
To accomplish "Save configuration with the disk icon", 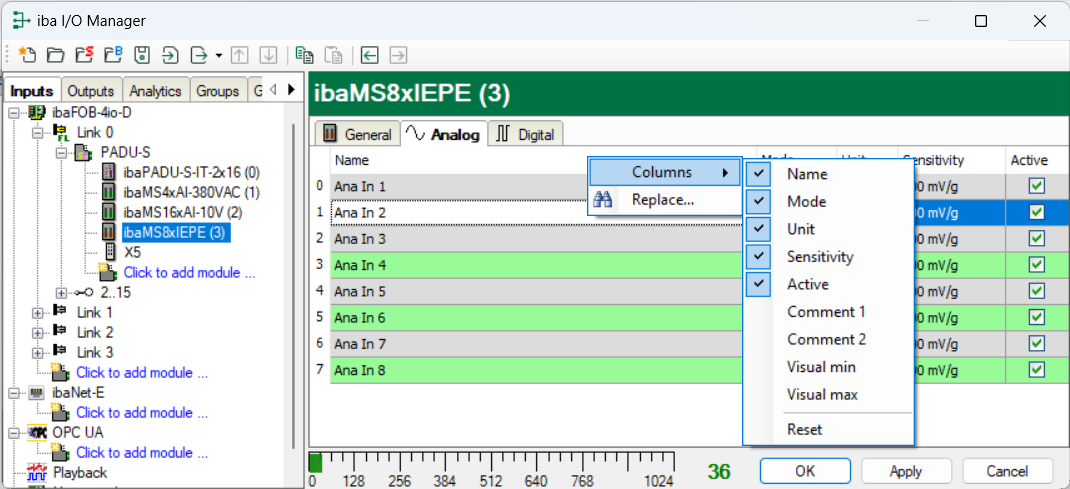I will tap(141, 55).
